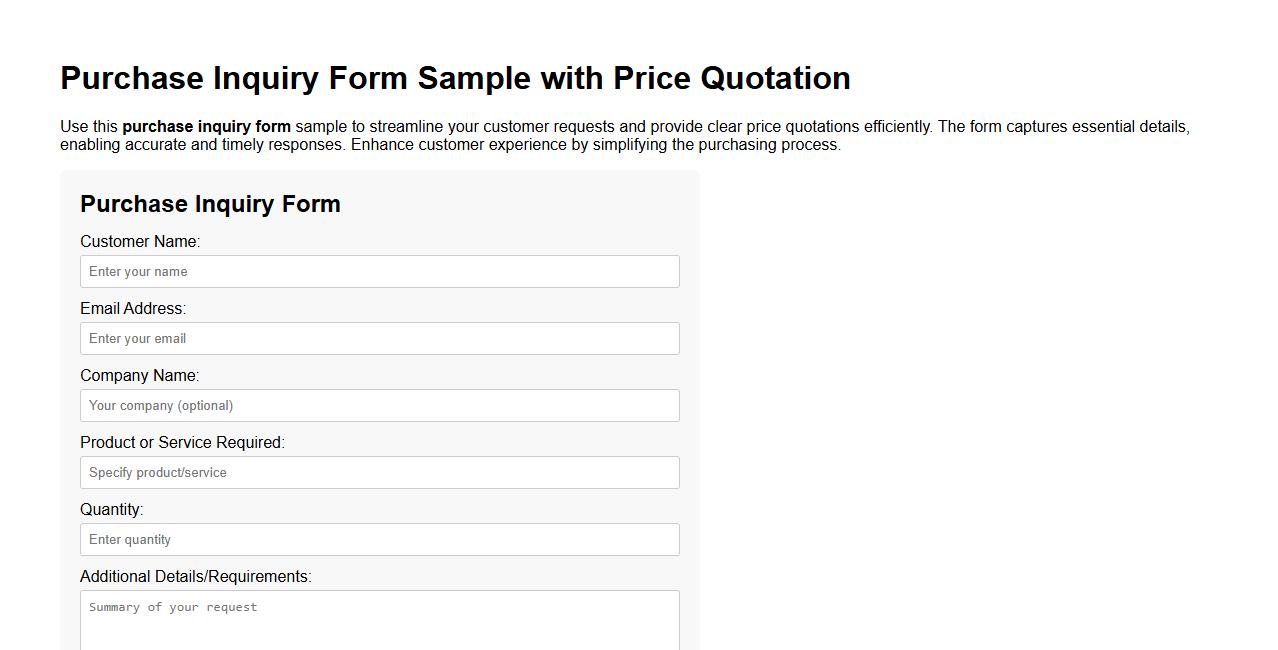Click the Additional Details/Requirements label

196,576
